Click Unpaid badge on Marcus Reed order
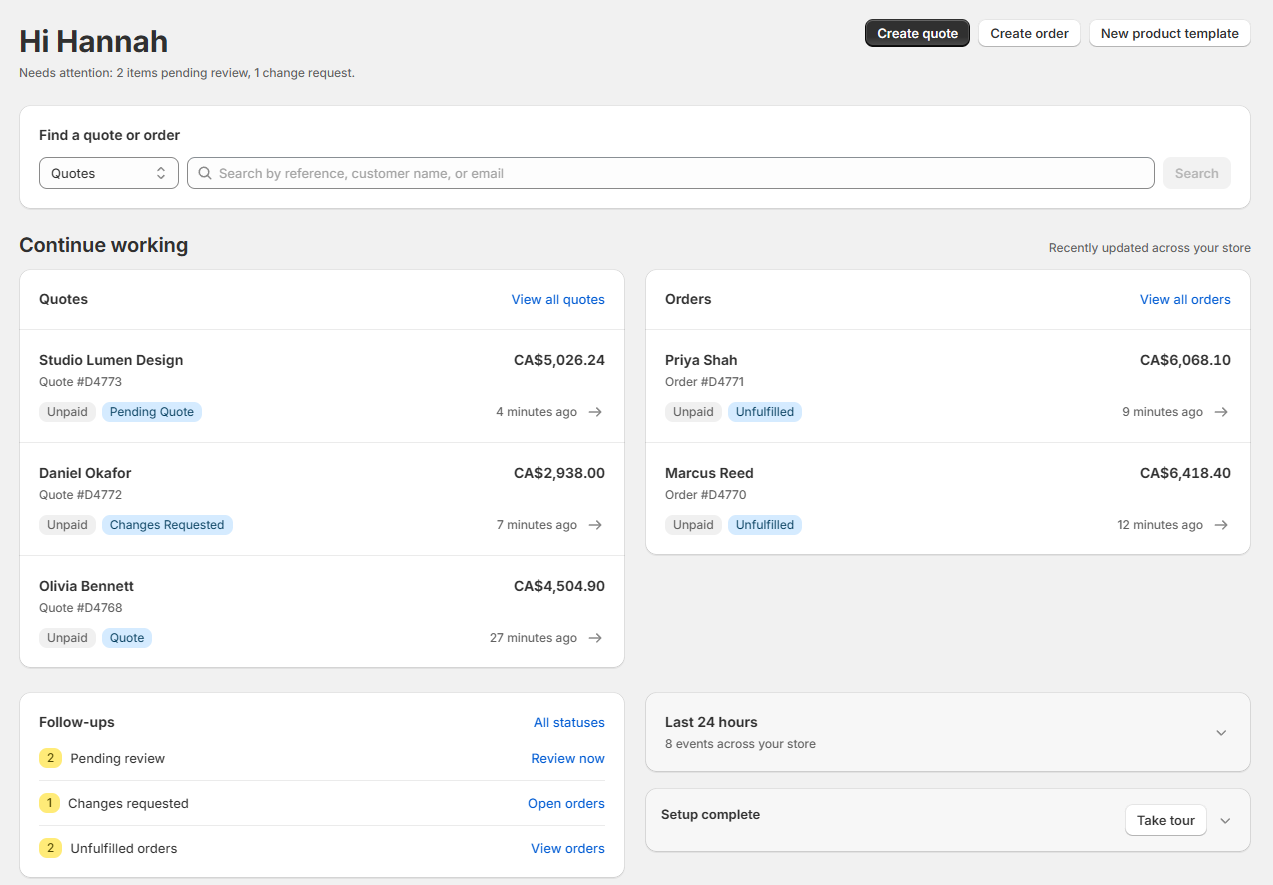This screenshot has width=1273, height=885. [x=693, y=525]
